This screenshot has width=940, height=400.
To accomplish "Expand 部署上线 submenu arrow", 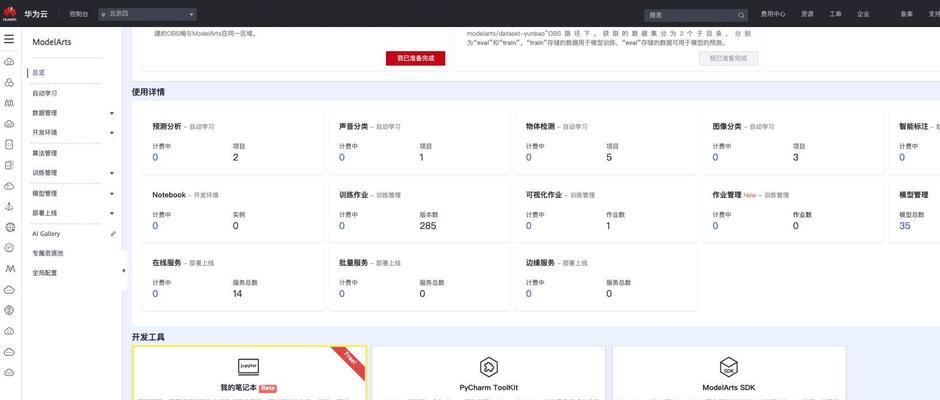I will click(112, 213).
